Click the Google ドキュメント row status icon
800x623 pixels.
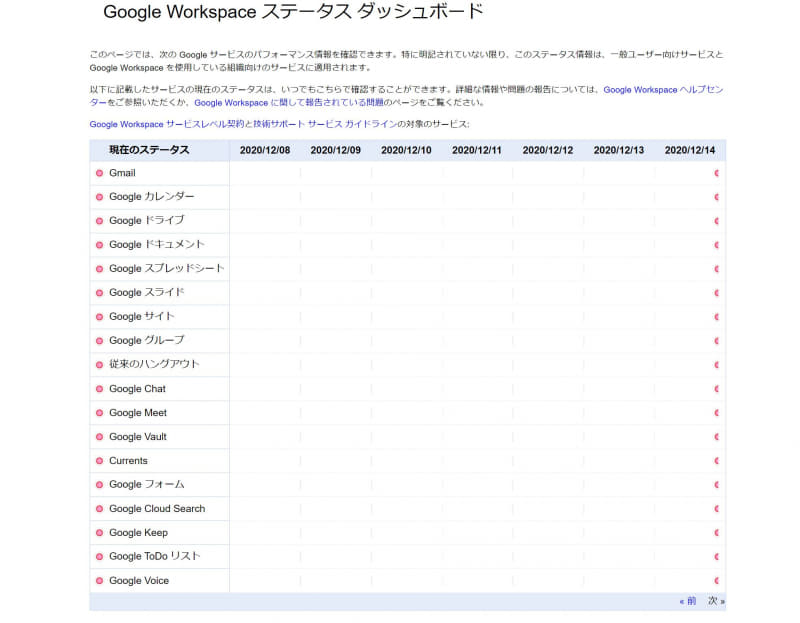pyautogui.click(x=99, y=245)
